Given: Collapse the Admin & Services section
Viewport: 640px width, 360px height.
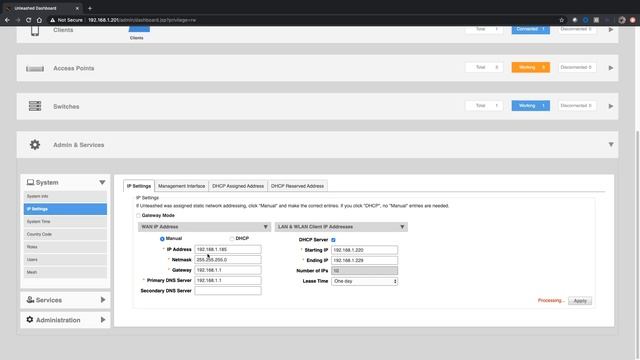Looking at the screenshot, I should pos(611,144).
